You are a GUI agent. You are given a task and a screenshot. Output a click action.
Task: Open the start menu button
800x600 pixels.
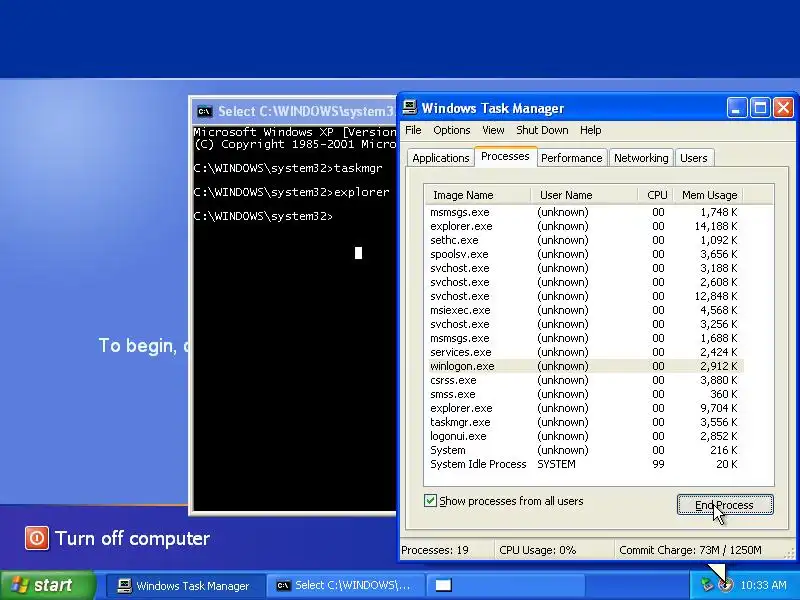point(48,585)
